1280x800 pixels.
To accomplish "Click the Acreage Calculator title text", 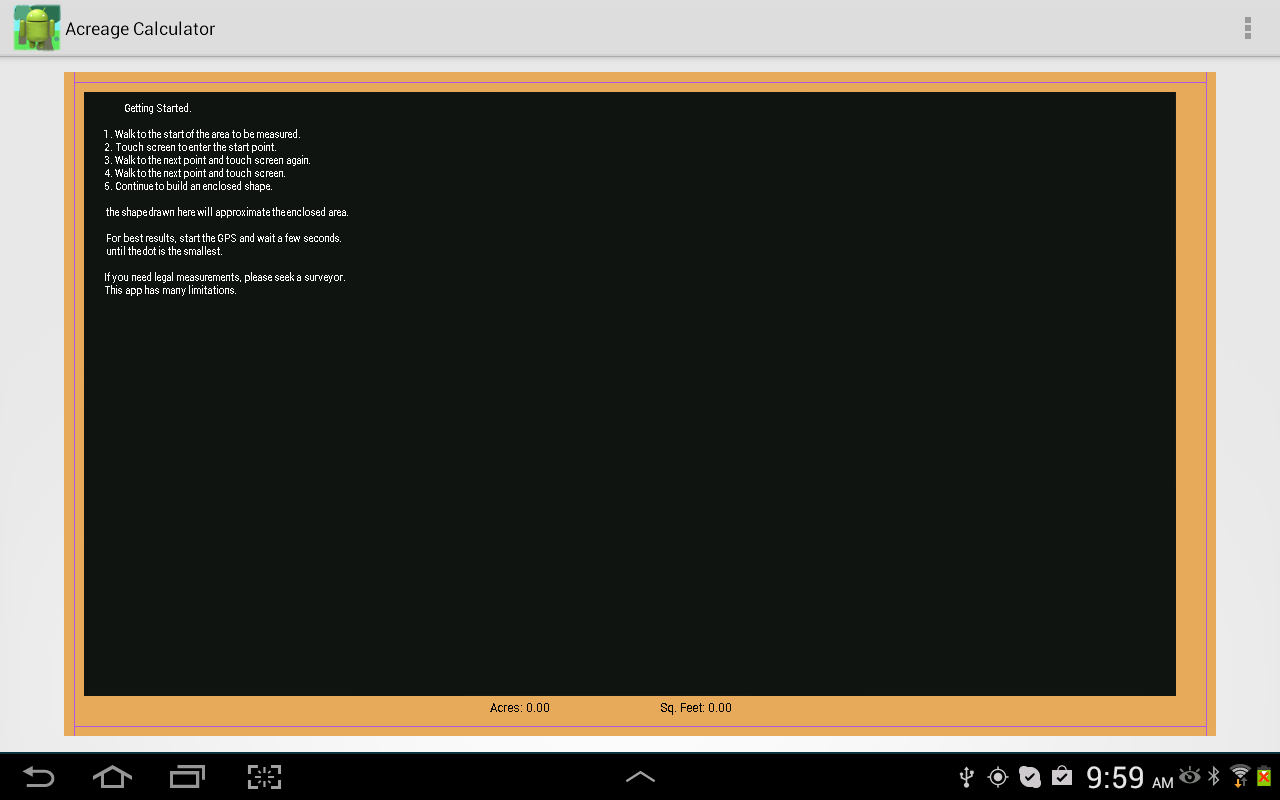I will [x=140, y=29].
